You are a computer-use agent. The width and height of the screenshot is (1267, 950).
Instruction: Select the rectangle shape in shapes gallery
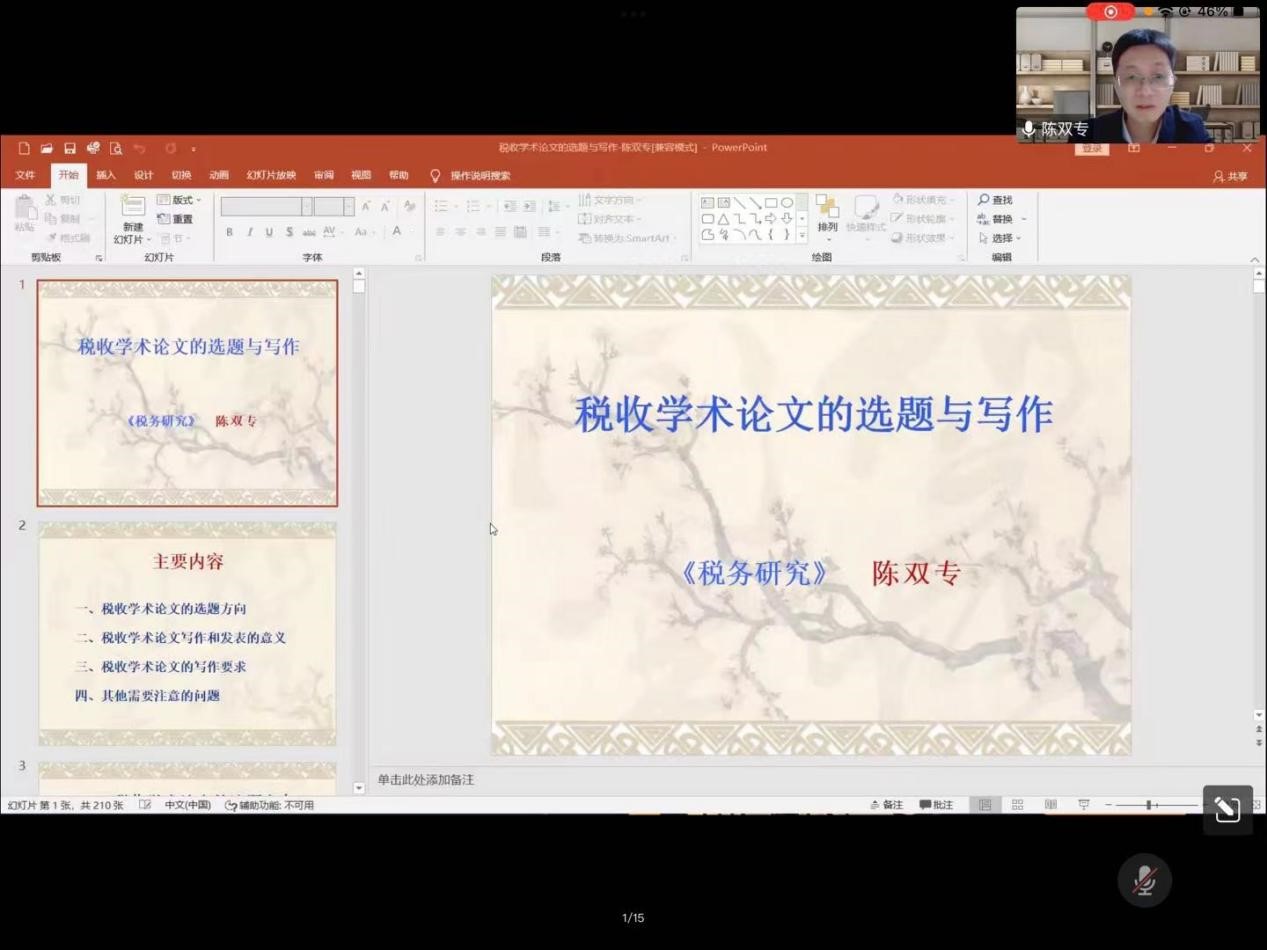coord(771,203)
